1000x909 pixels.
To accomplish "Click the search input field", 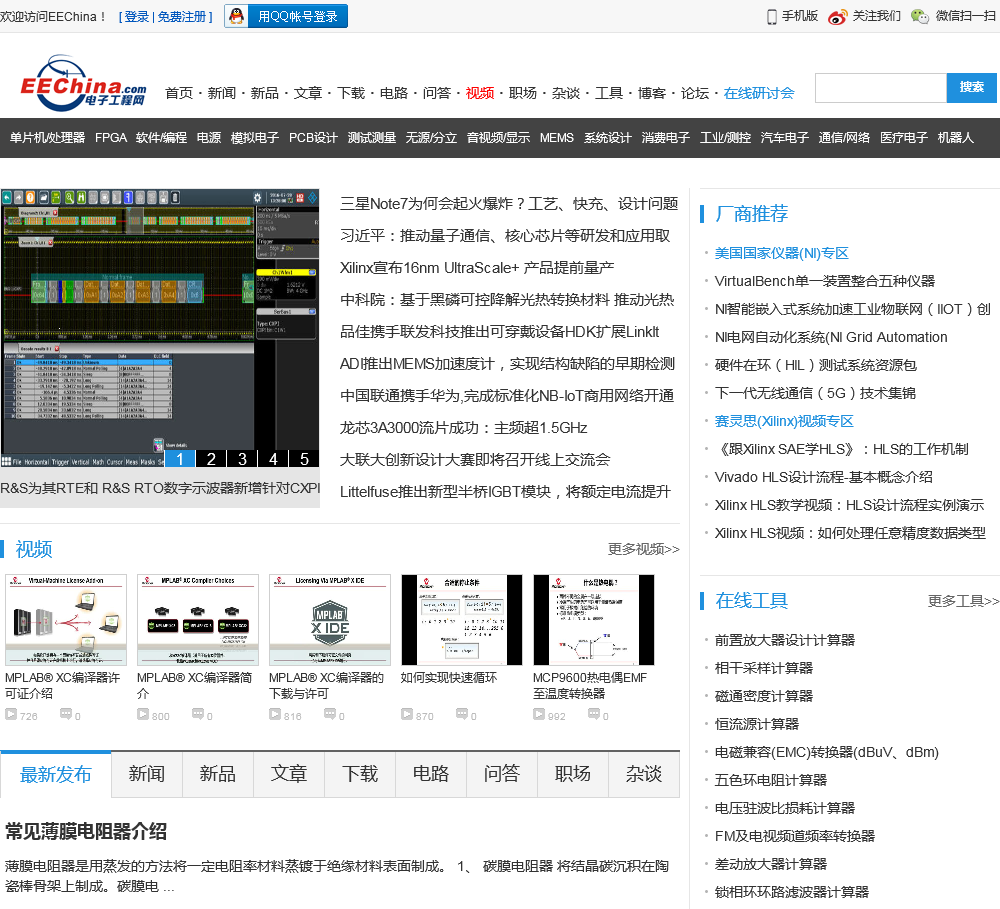I will pyautogui.click(x=881, y=87).
